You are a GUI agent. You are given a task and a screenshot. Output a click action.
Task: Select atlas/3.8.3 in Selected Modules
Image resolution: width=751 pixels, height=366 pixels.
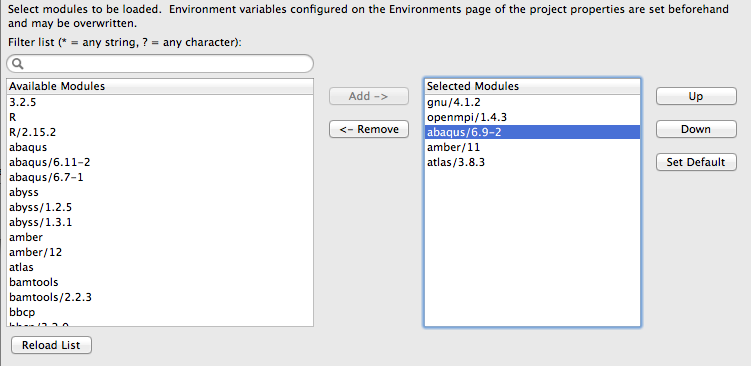[x=532, y=162]
